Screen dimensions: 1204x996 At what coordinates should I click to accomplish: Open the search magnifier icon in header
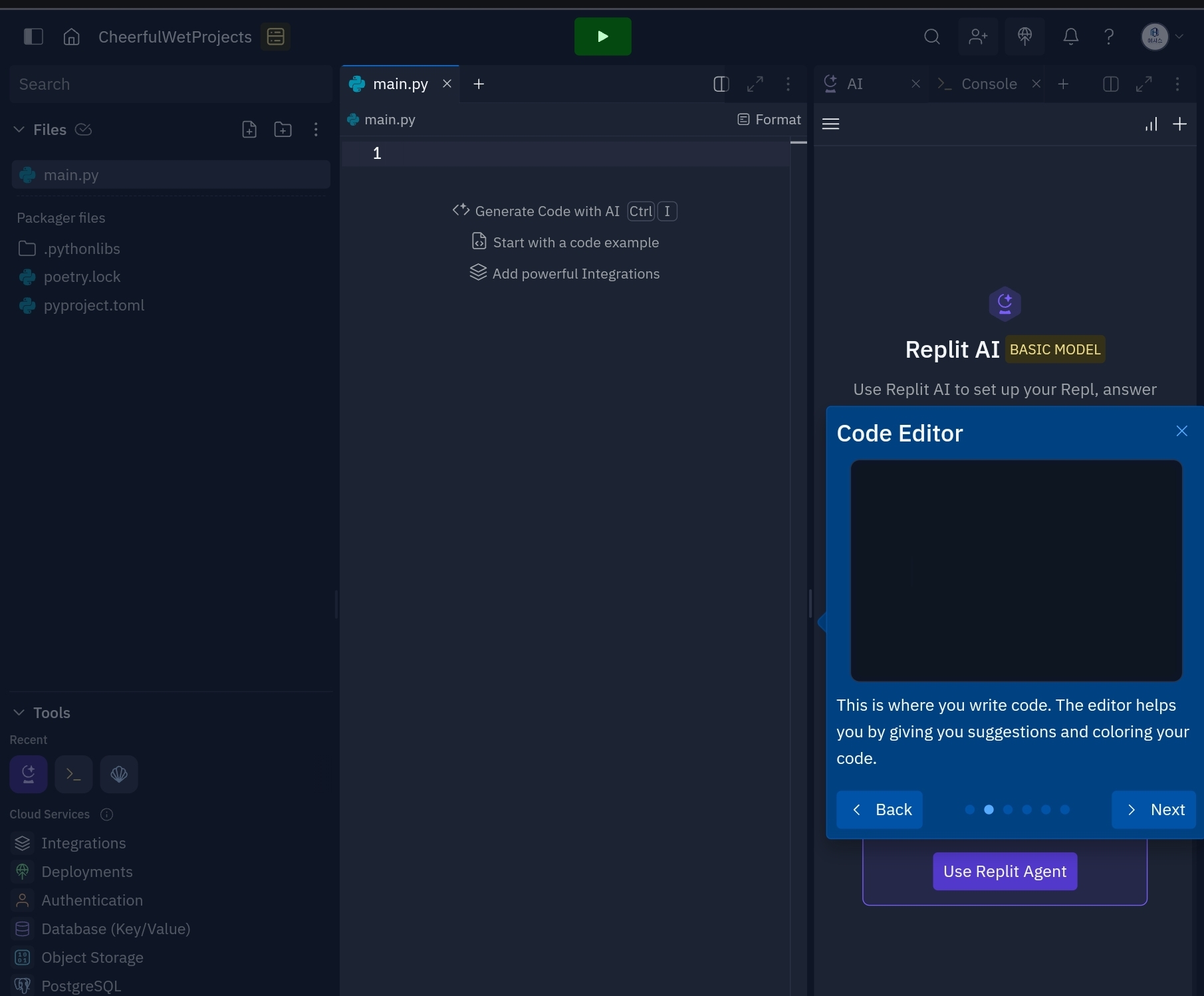coord(932,37)
